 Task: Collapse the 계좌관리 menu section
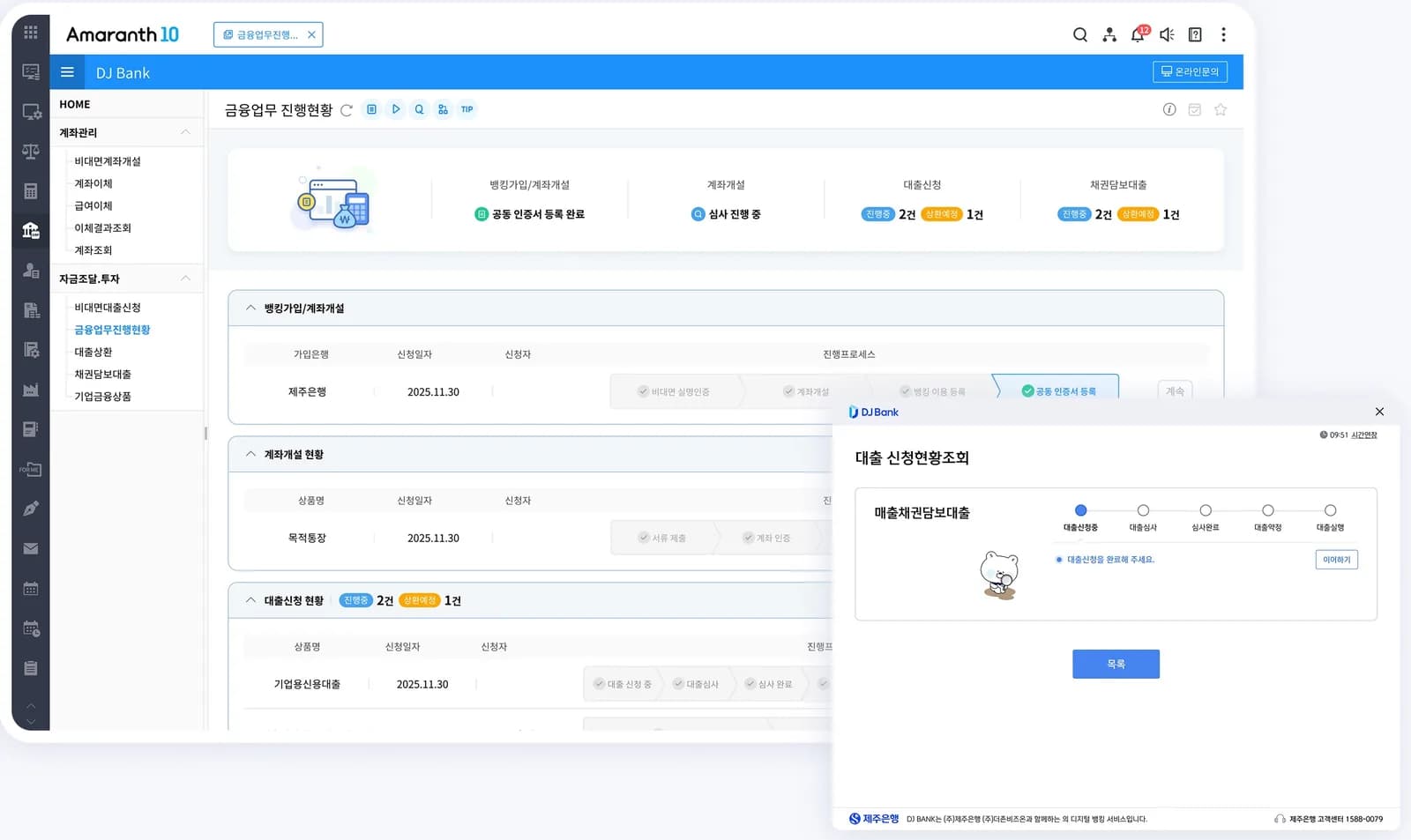[185, 132]
